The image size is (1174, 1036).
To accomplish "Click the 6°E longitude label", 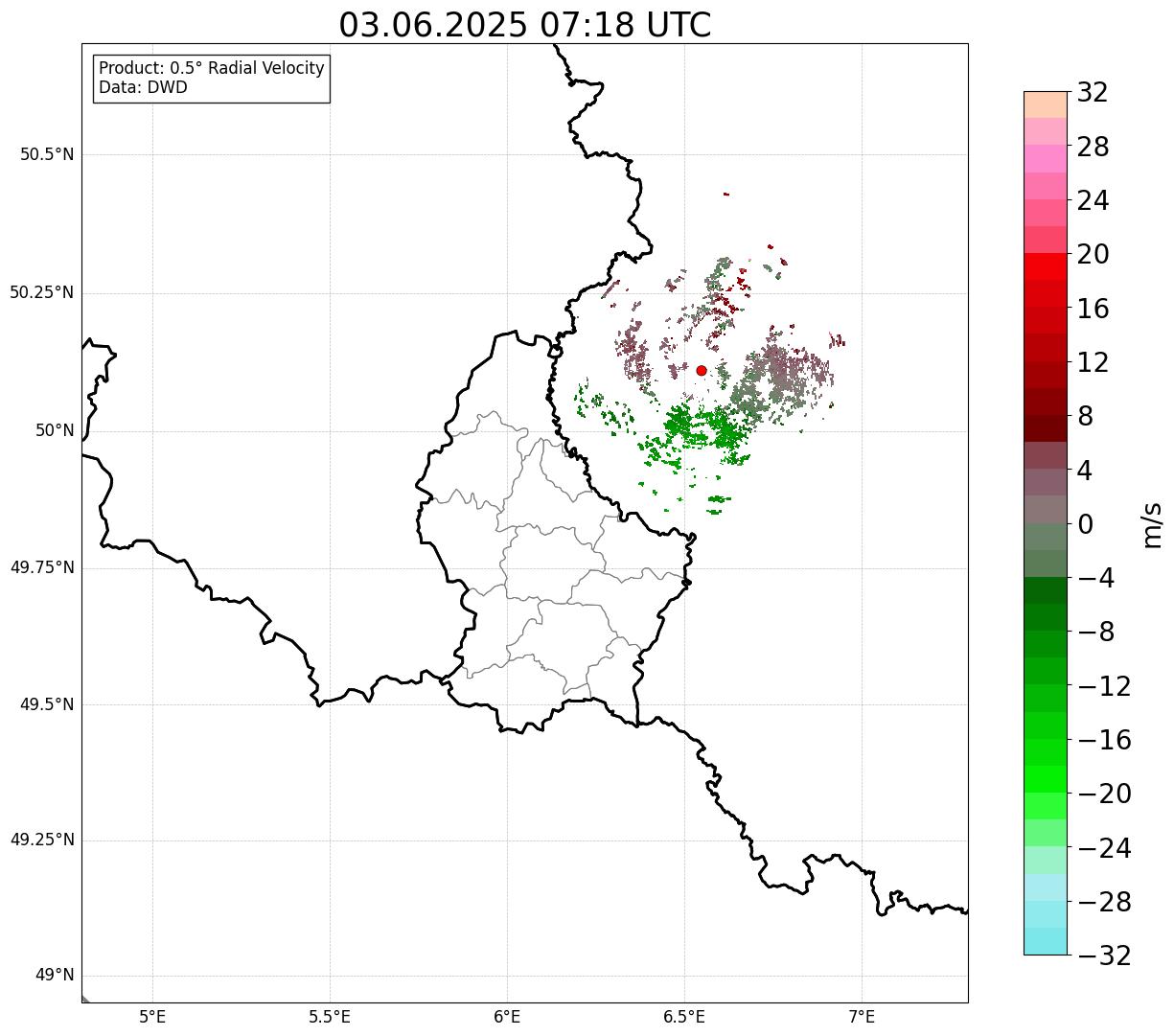I will click(507, 1017).
